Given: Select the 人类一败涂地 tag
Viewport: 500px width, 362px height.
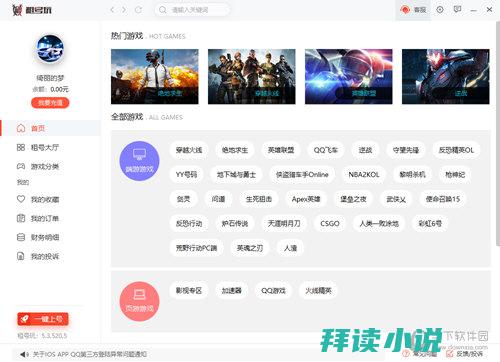Looking at the screenshot, I should [379, 223].
